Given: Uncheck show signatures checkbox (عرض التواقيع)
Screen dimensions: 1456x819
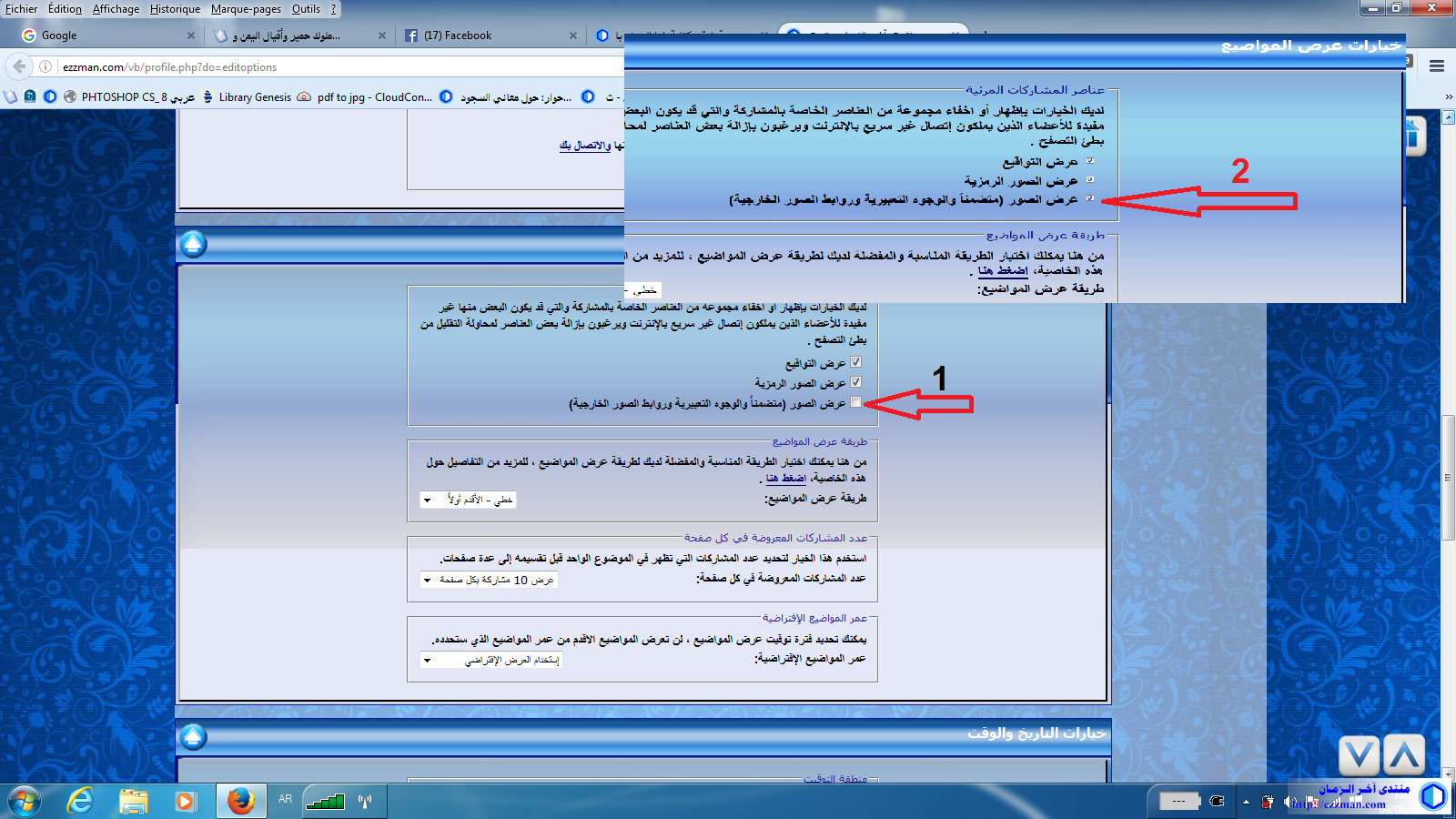Looking at the screenshot, I should (855, 362).
